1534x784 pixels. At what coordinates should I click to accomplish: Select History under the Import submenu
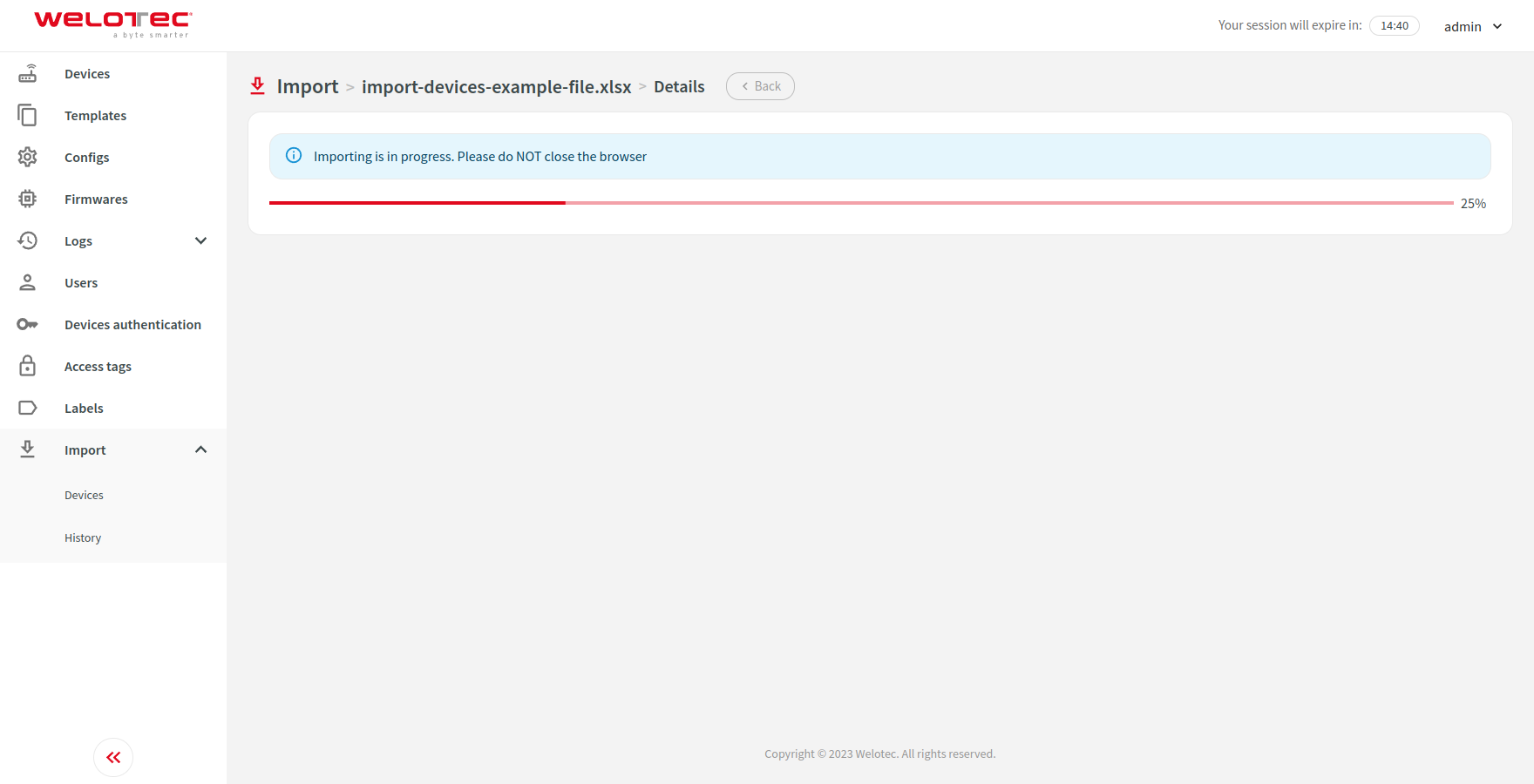click(x=83, y=538)
